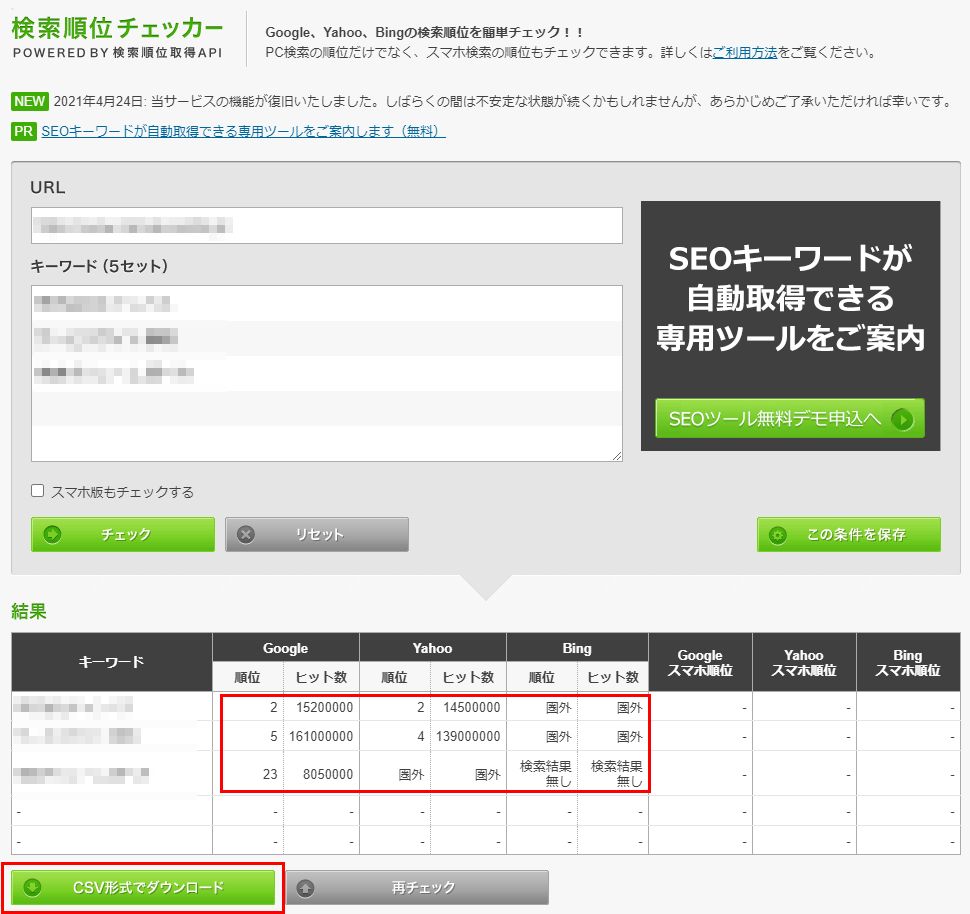Click the キーワード column header
970x914 pixels.
(111, 662)
